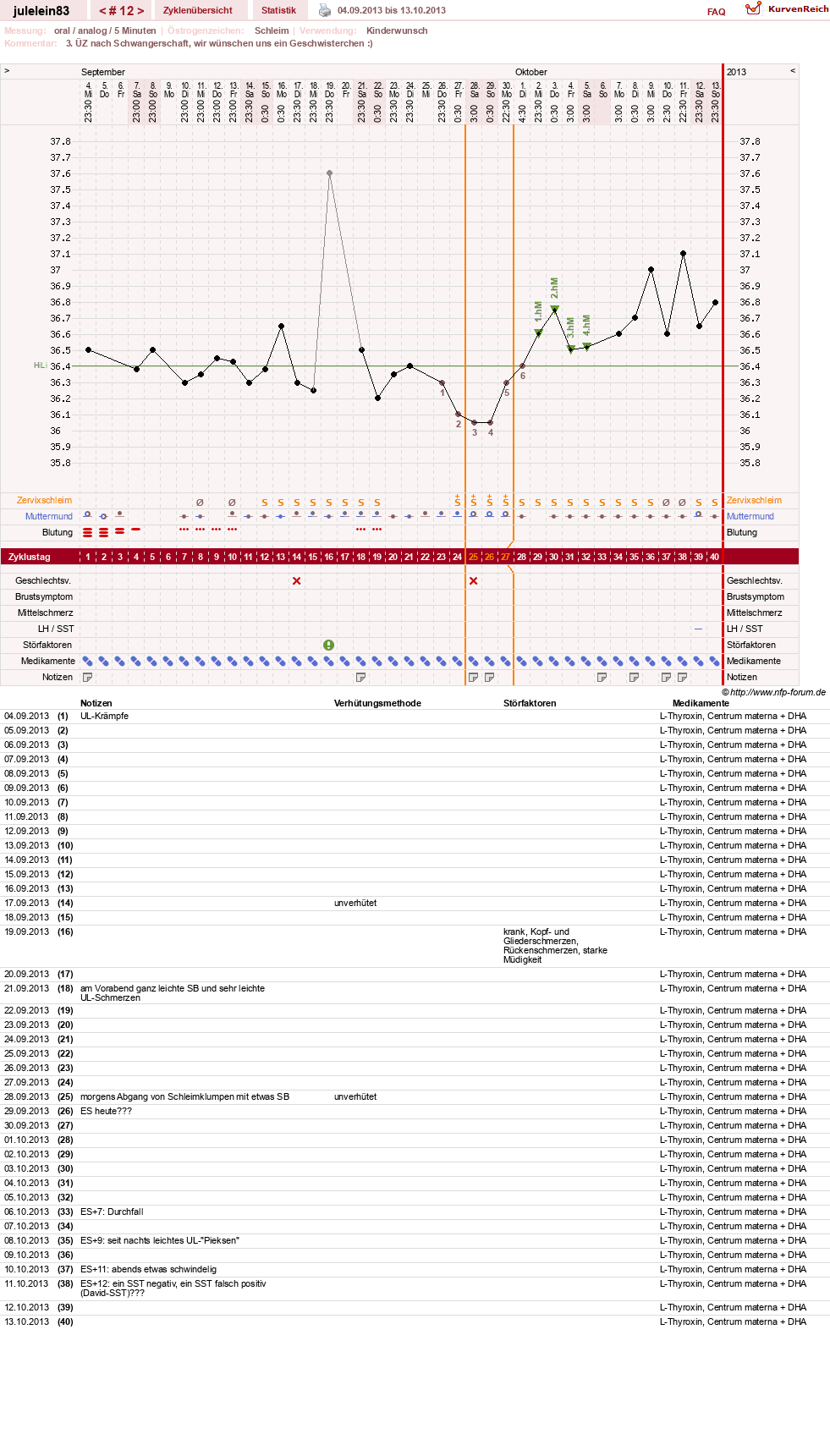
Task: Click the Zervixschleim S+ symbol on day 24
Action: [x=458, y=501]
